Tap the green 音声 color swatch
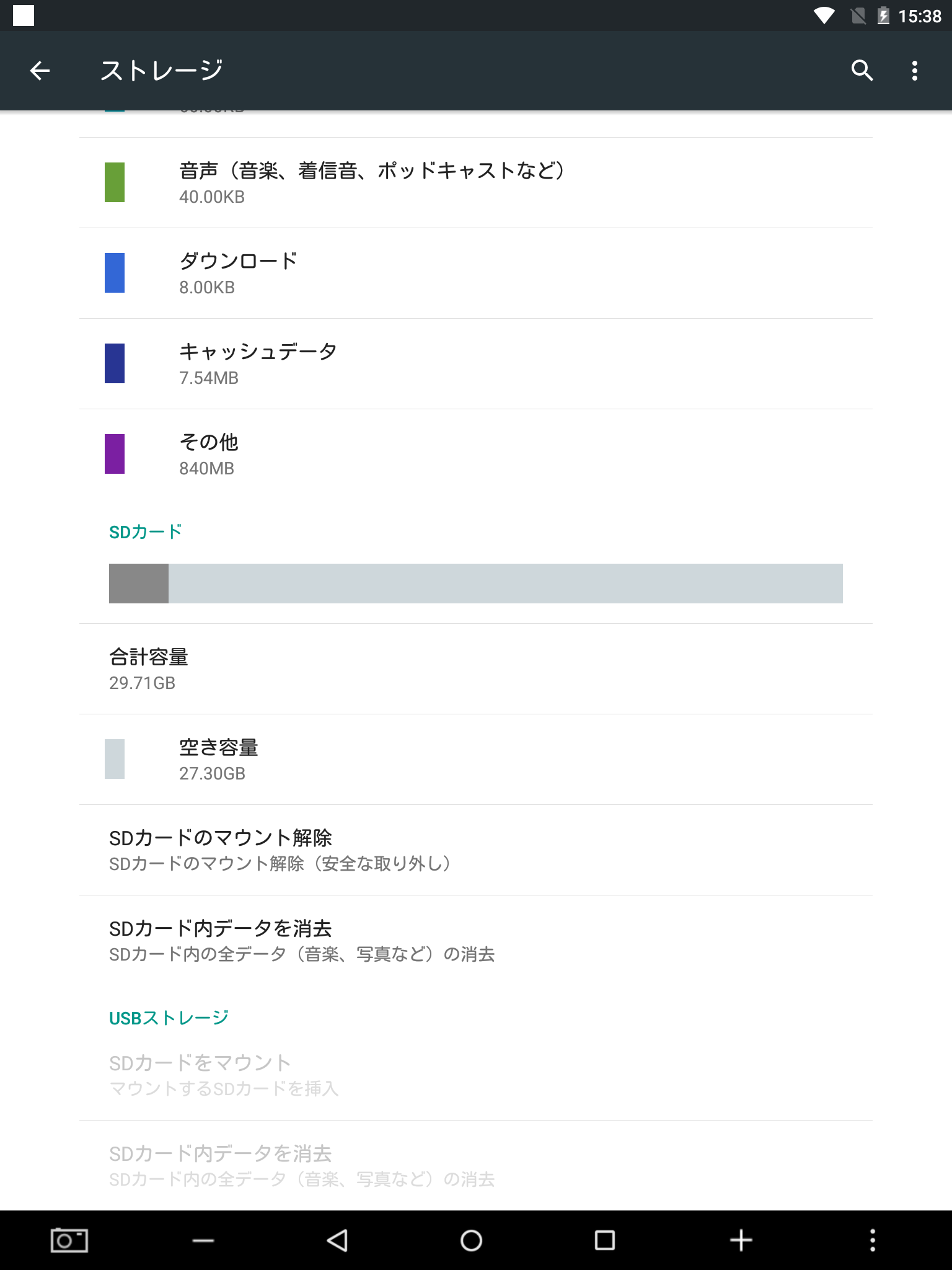The image size is (952, 1270). click(115, 182)
